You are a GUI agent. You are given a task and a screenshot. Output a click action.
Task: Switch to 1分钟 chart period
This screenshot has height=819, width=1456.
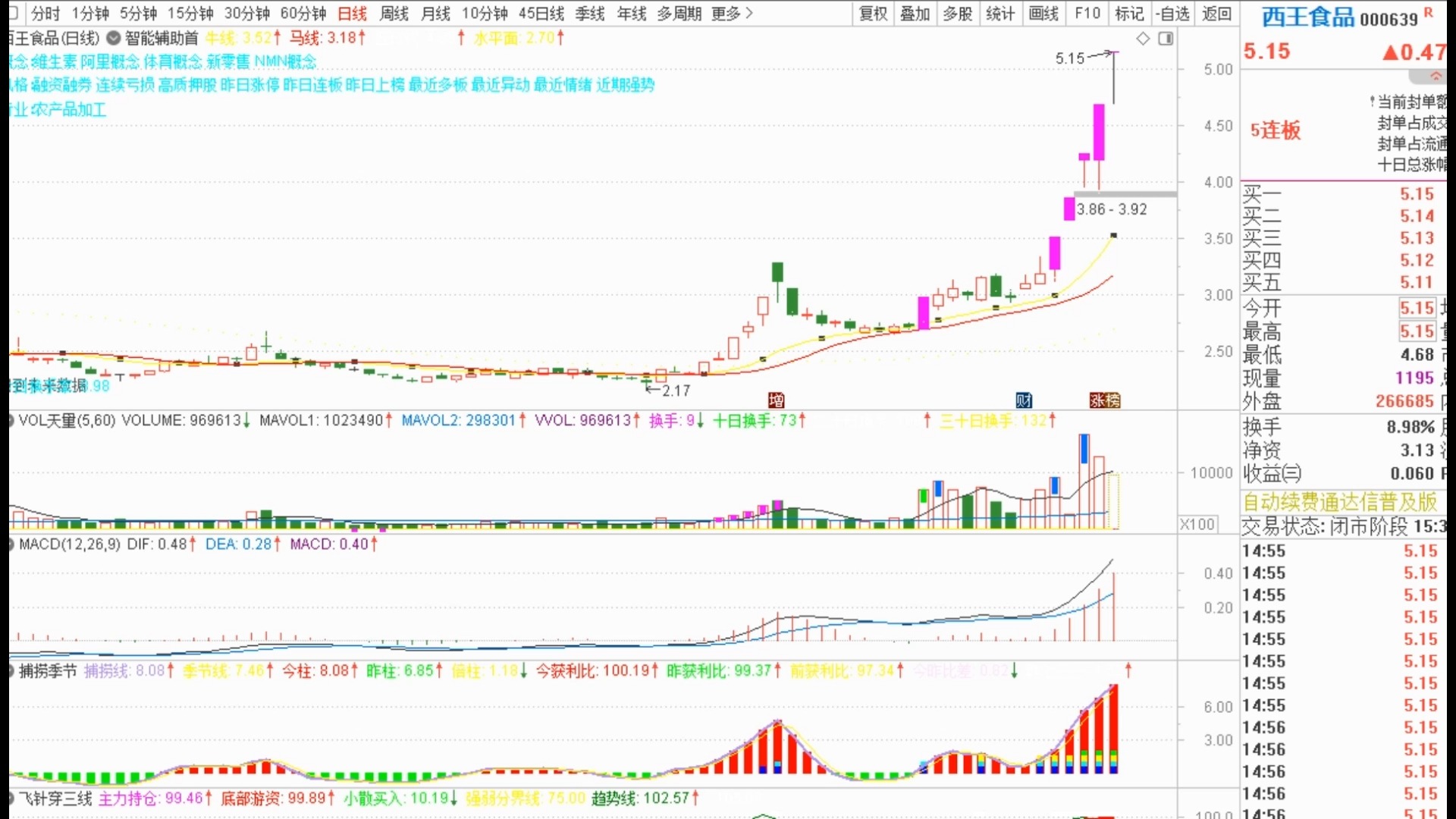(x=90, y=14)
